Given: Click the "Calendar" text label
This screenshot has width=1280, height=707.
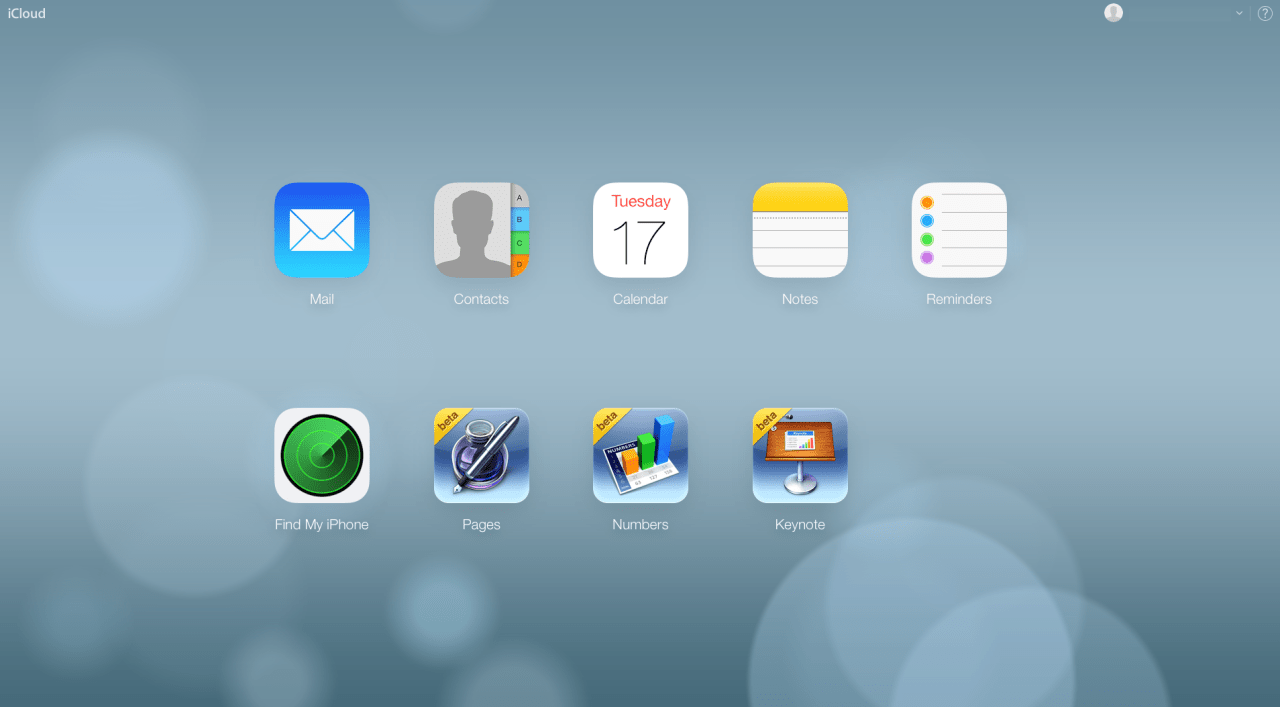Looking at the screenshot, I should point(640,299).
